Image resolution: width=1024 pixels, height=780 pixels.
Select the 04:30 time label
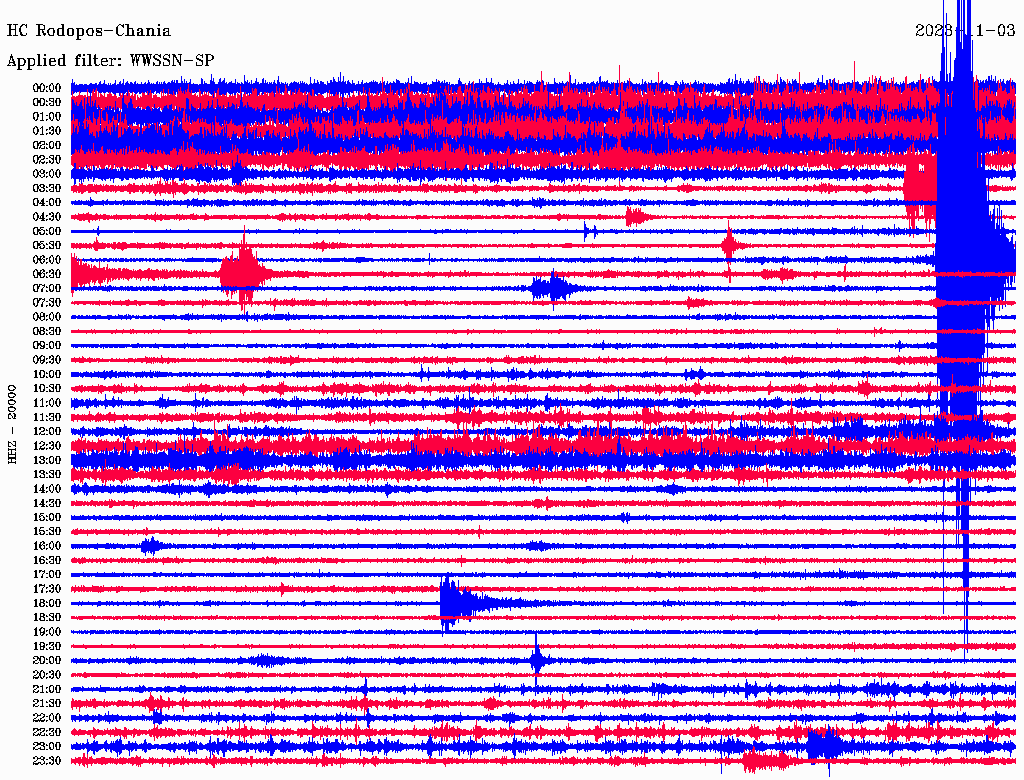tap(46, 217)
